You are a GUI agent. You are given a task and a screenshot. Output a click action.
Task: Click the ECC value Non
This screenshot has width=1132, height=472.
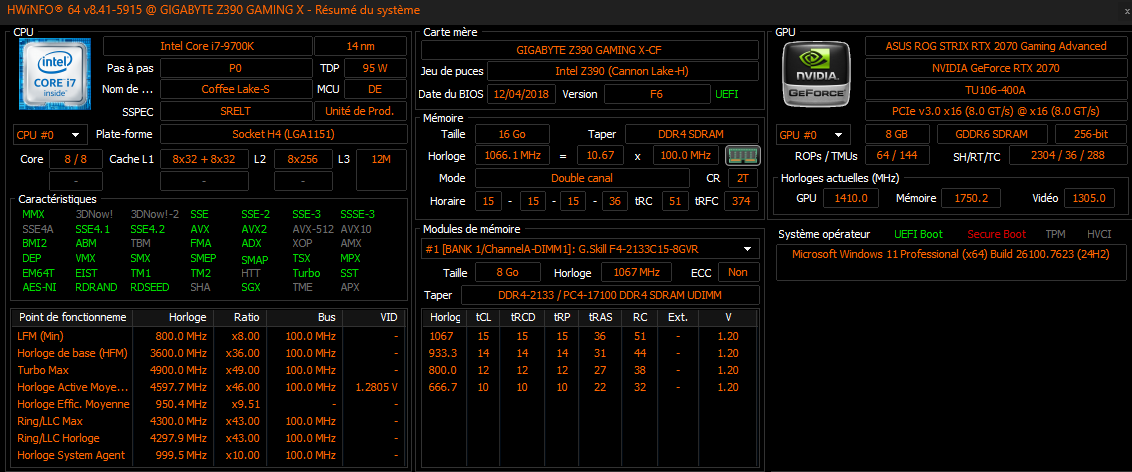coord(738,272)
